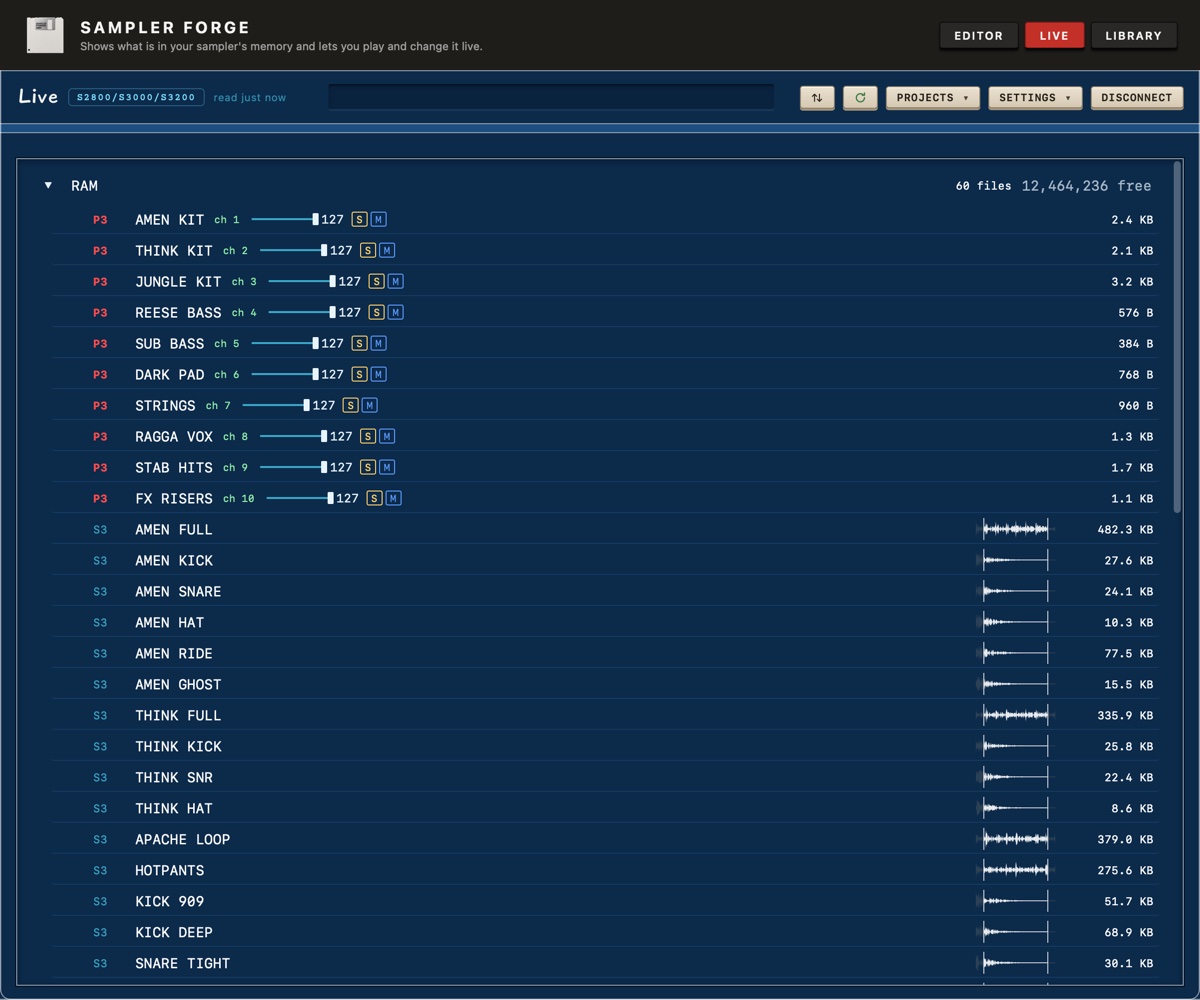
Task: Click the S3 icon of SNARE TIGHT
Action: click(x=100, y=963)
